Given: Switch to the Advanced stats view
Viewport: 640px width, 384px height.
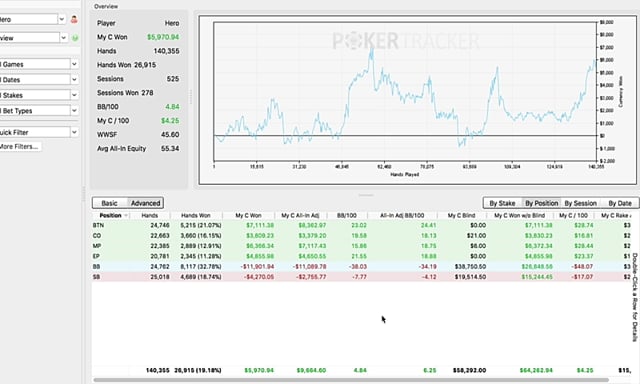Looking at the screenshot, I should coord(145,203).
